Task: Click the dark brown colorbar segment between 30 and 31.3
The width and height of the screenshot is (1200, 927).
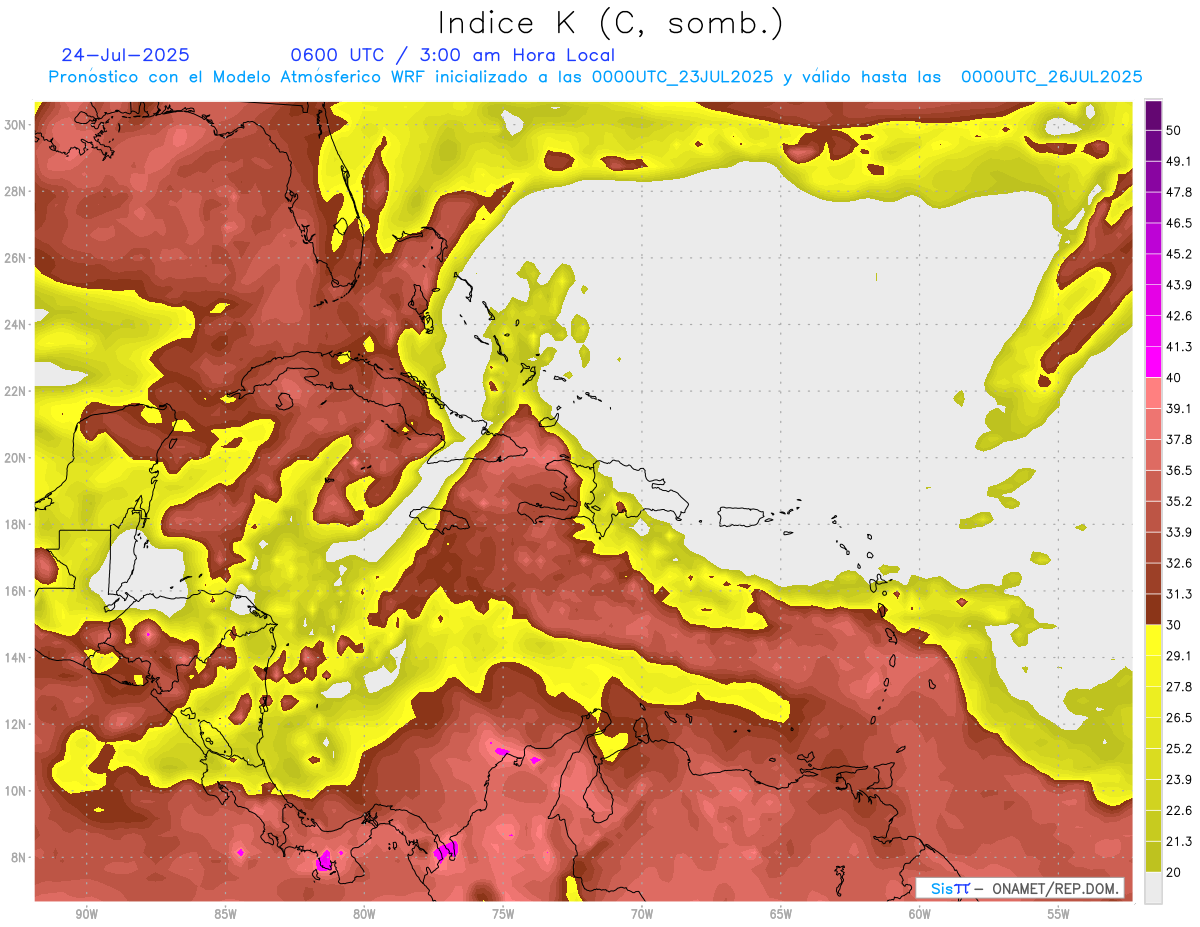Action: pos(1153,609)
